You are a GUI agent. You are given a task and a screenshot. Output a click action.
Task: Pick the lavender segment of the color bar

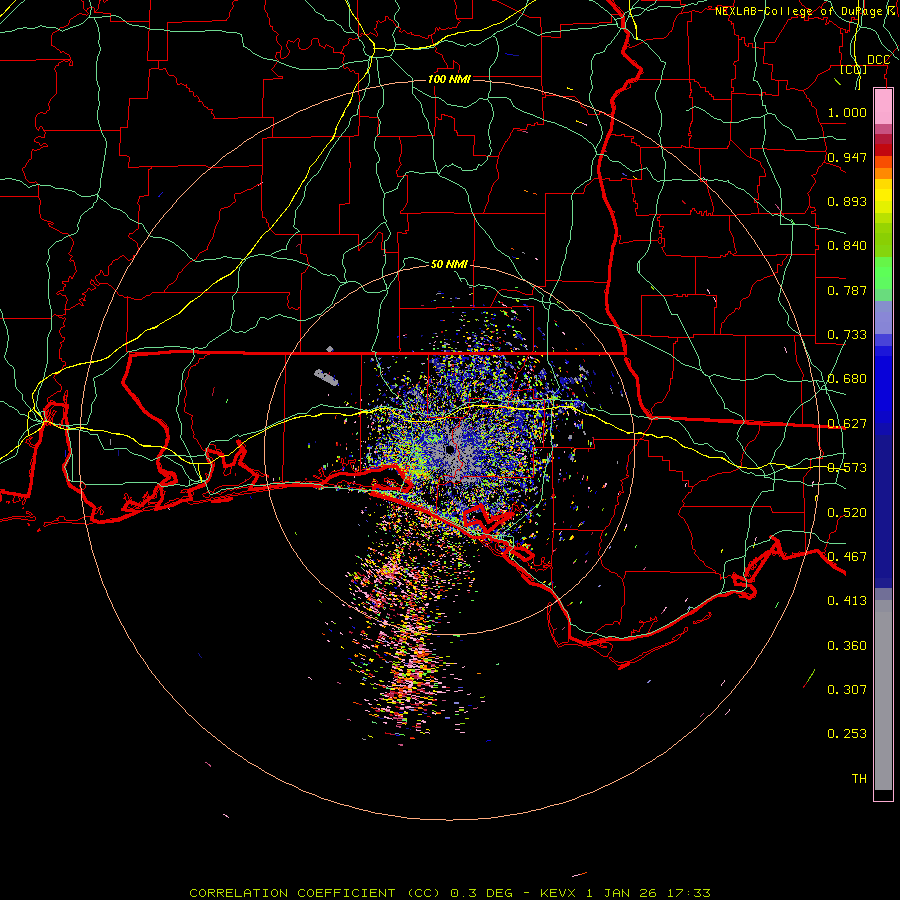tap(883, 318)
